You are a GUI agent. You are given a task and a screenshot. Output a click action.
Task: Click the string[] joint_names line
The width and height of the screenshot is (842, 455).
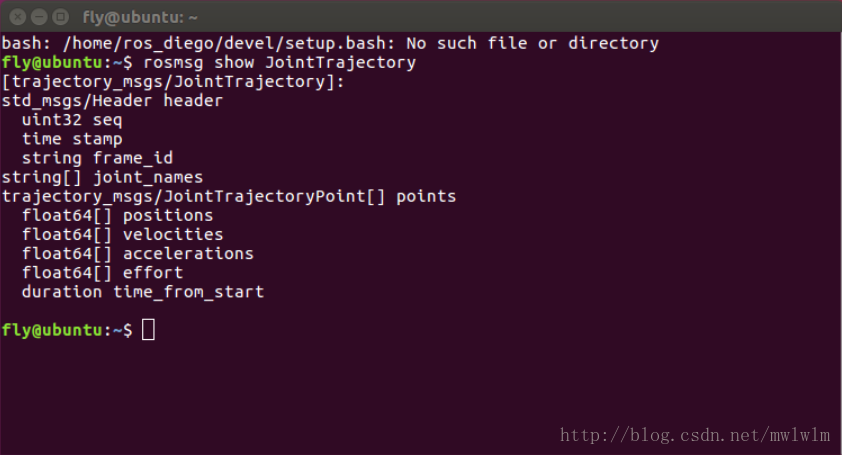(x=102, y=177)
